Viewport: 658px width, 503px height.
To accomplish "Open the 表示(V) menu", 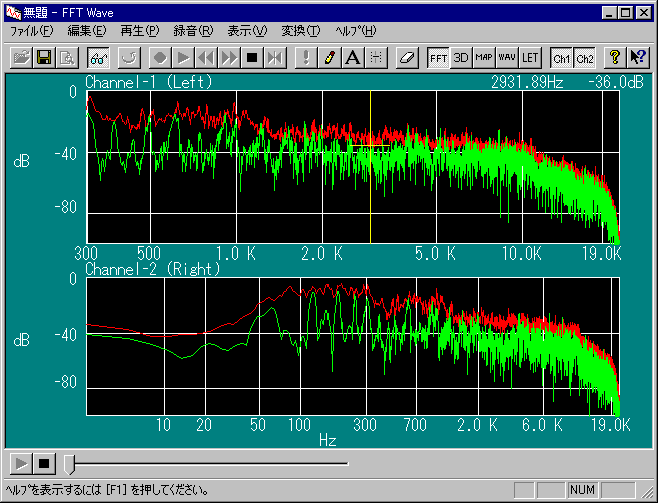I will click(x=246, y=31).
